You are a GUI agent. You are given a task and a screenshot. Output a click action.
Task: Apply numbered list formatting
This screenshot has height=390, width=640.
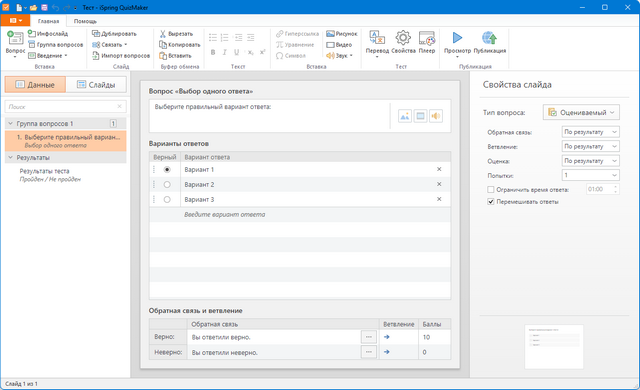[x=224, y=38]
